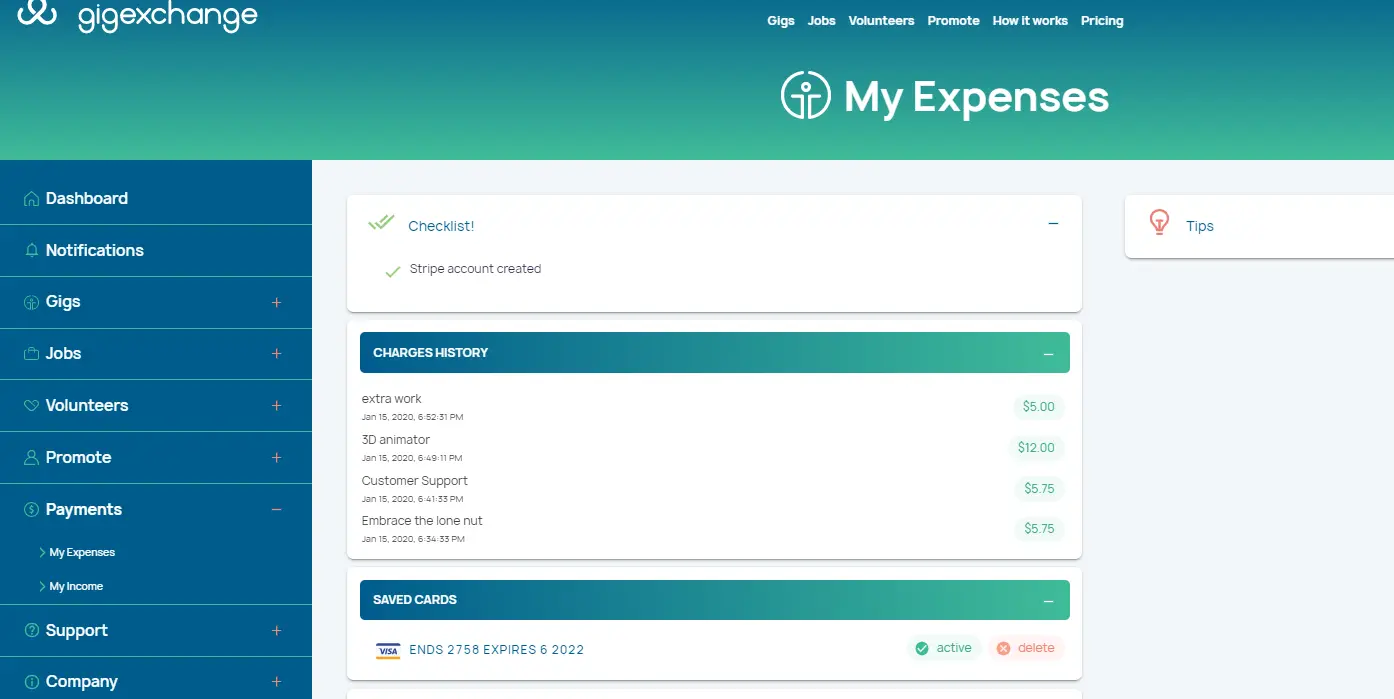Click the Tips lightbulb icon
This screenshot has height=699, width=1394.
coord(1159,222)
